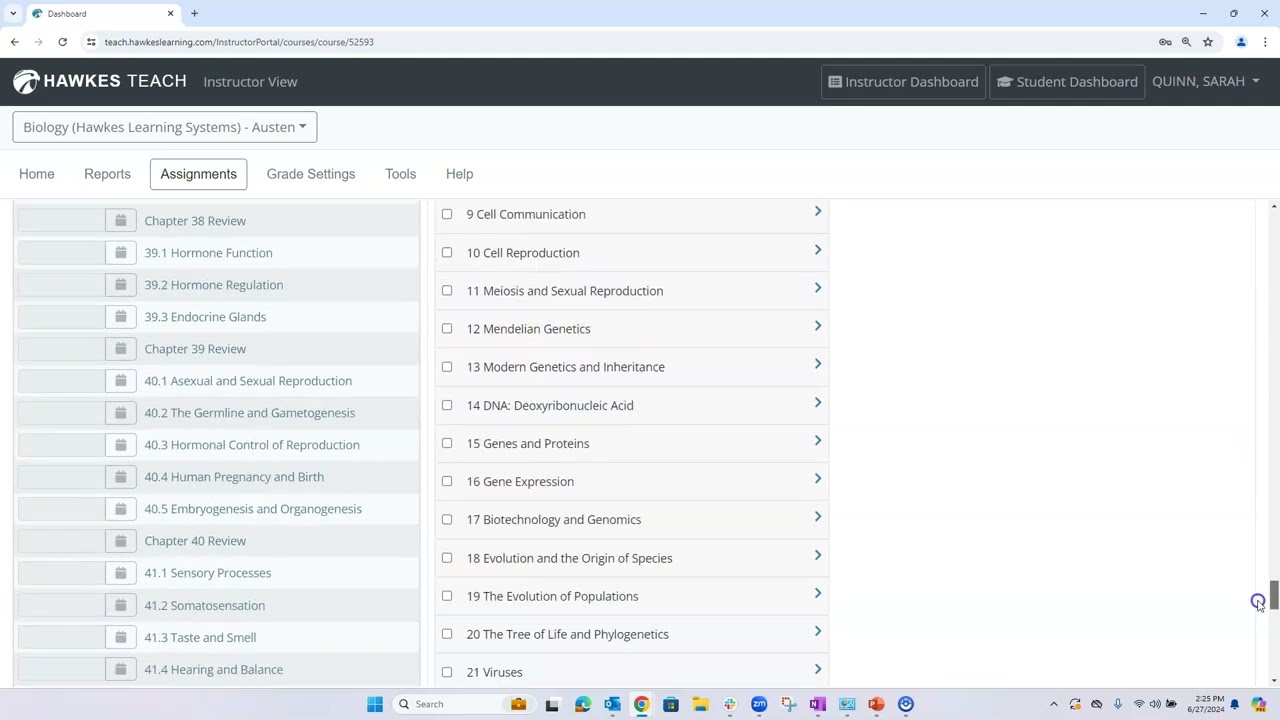Open Windows Start menu
The image size is (1280, 720).
coord(375,704)
